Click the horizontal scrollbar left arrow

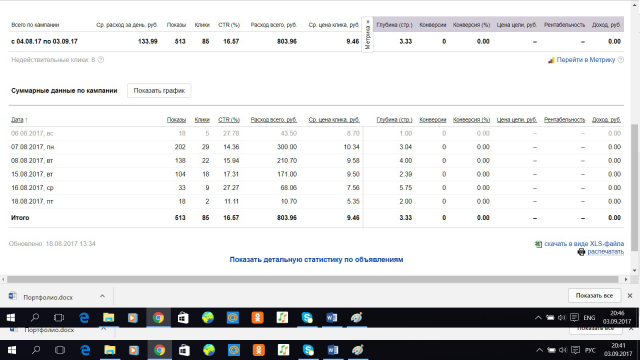tap(3, 280)
